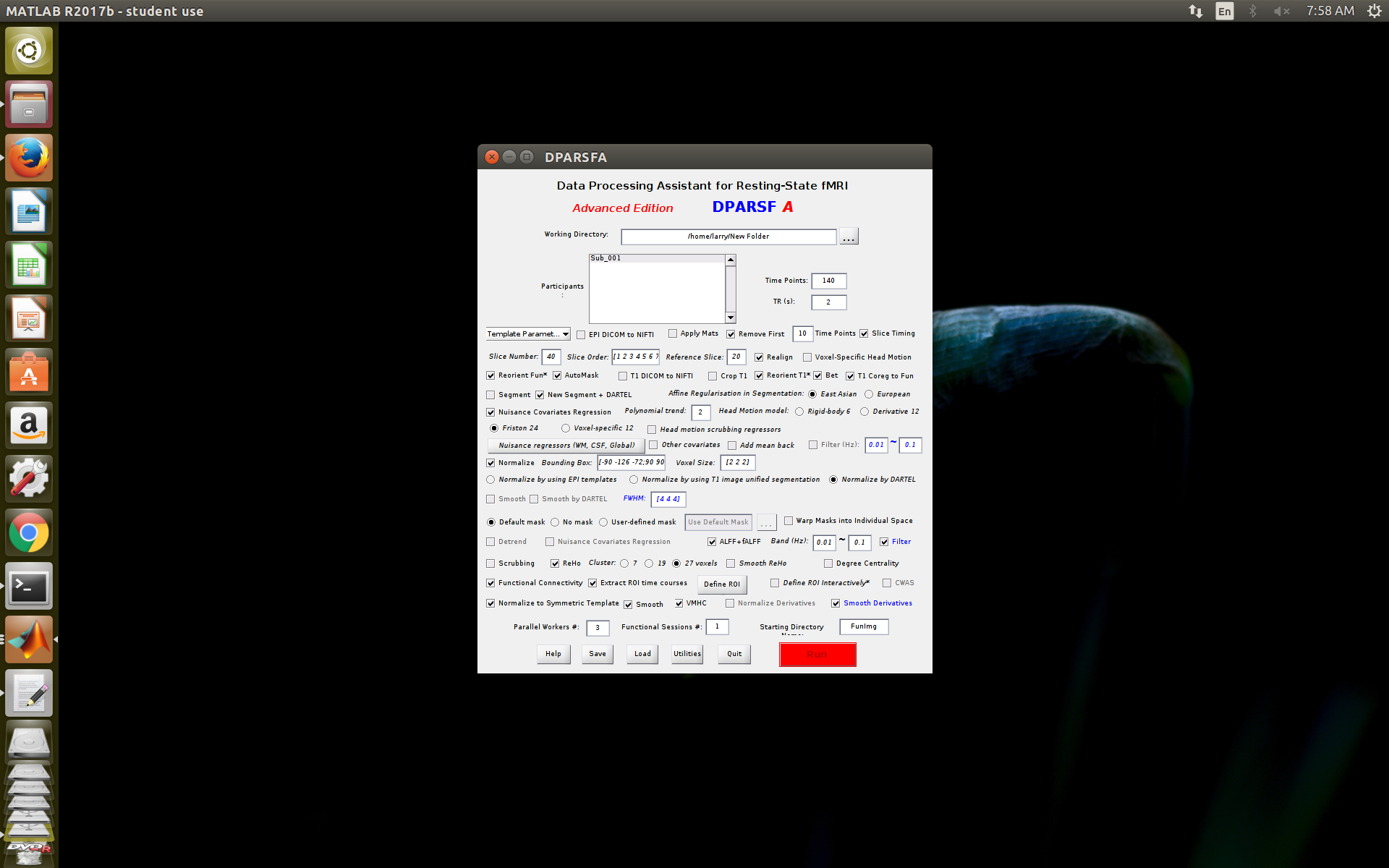
Task: Launch Firefox from the dock
Action: tap(29, 158)
